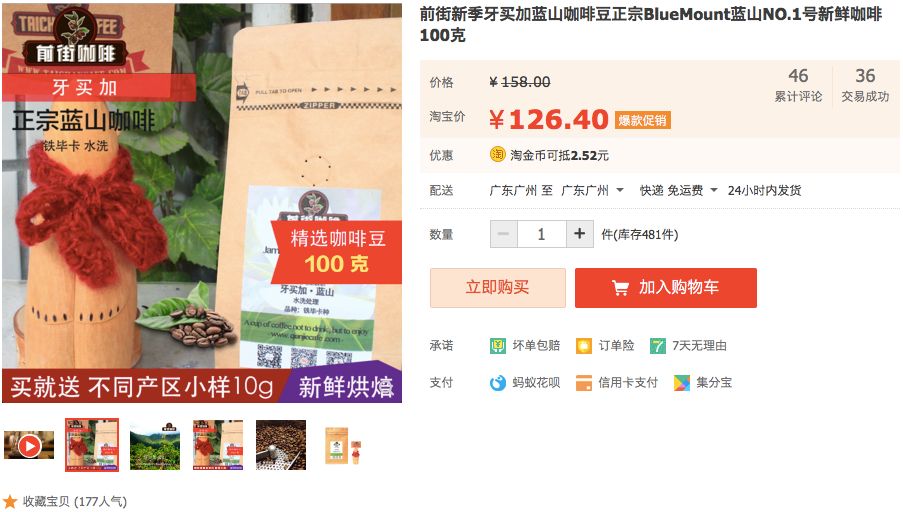Click the Taojinbi gold coin icon
The height and width of the screenshot is (512, 903).
tap(498, 154)
